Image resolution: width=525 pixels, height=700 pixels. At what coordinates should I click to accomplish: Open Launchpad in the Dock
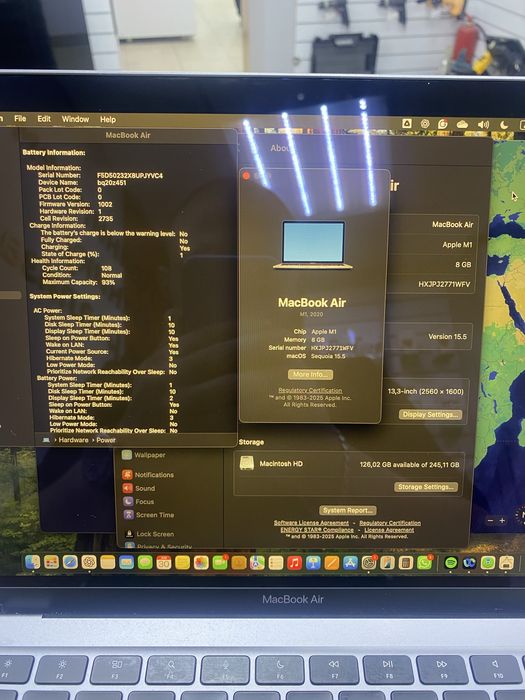(51, 562)
